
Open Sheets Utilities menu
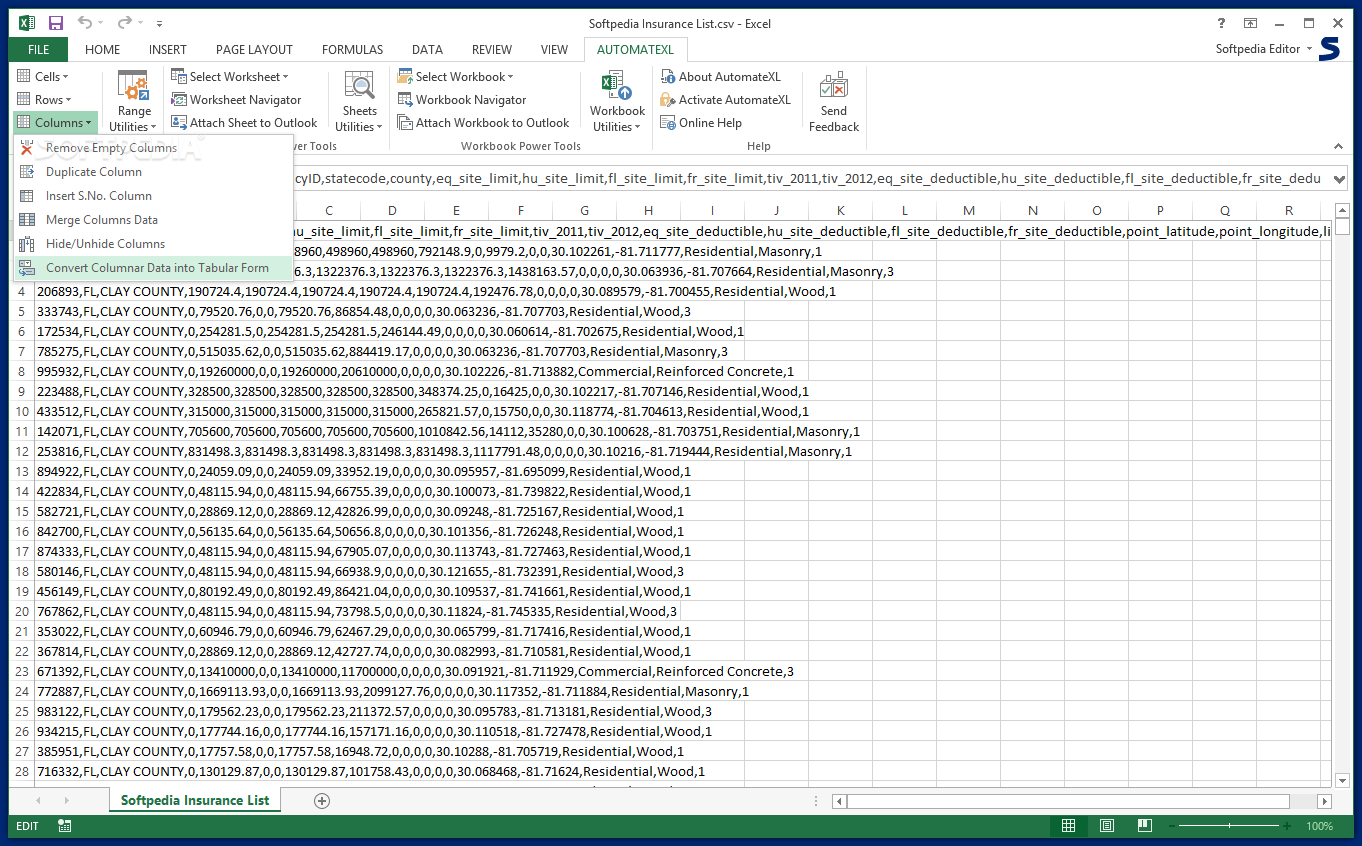(x=359, y=102)
